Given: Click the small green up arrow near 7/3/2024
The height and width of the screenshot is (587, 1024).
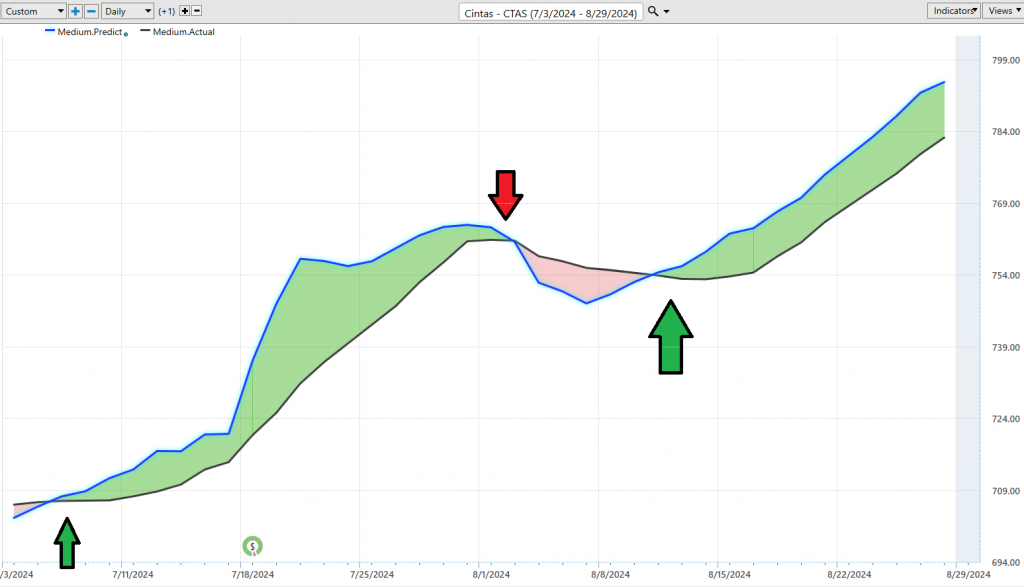Looking at the screenshot, I should pos(67,543).
